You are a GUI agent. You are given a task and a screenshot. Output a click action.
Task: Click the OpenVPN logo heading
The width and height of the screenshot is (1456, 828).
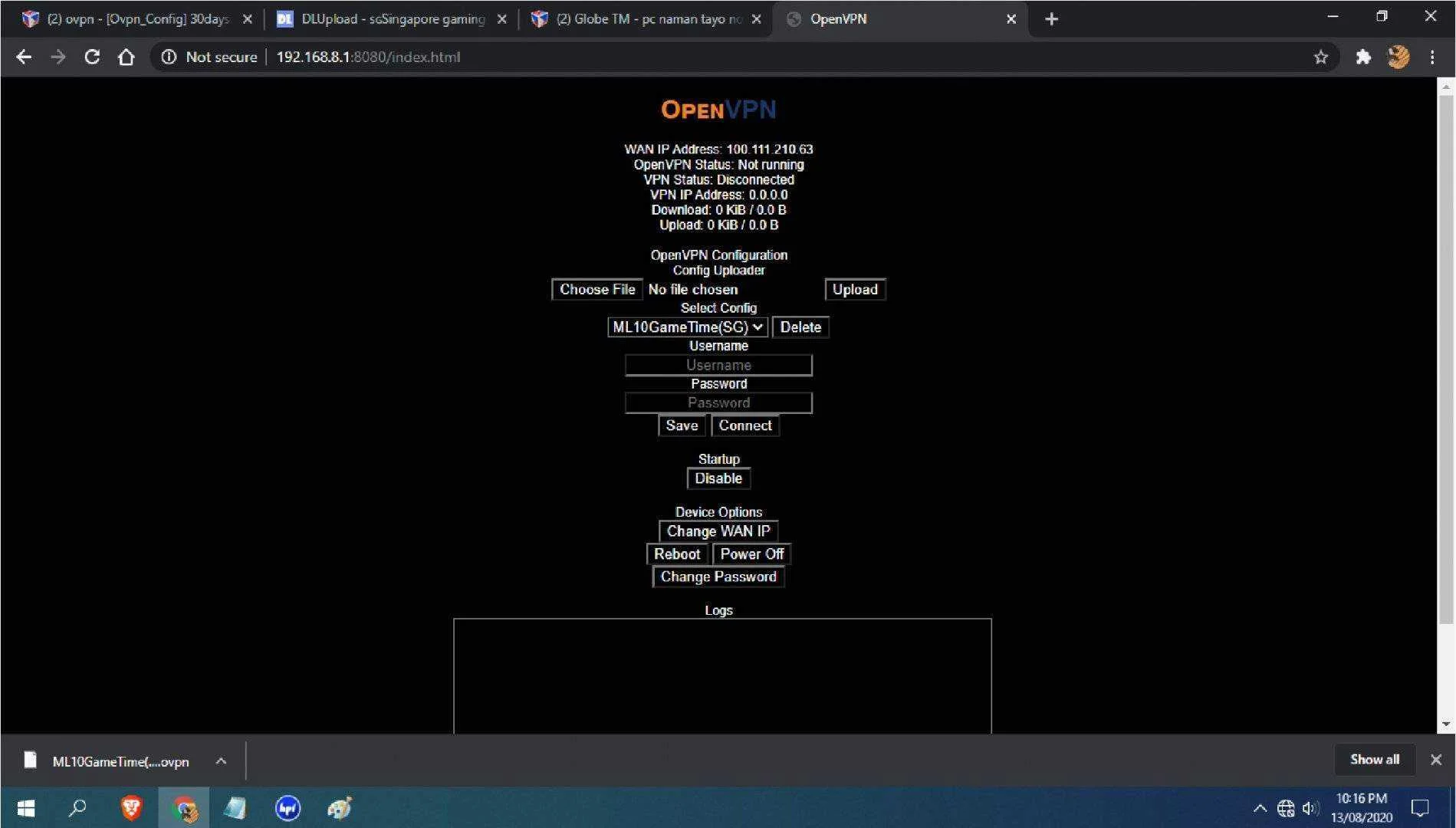pos(718,110)
